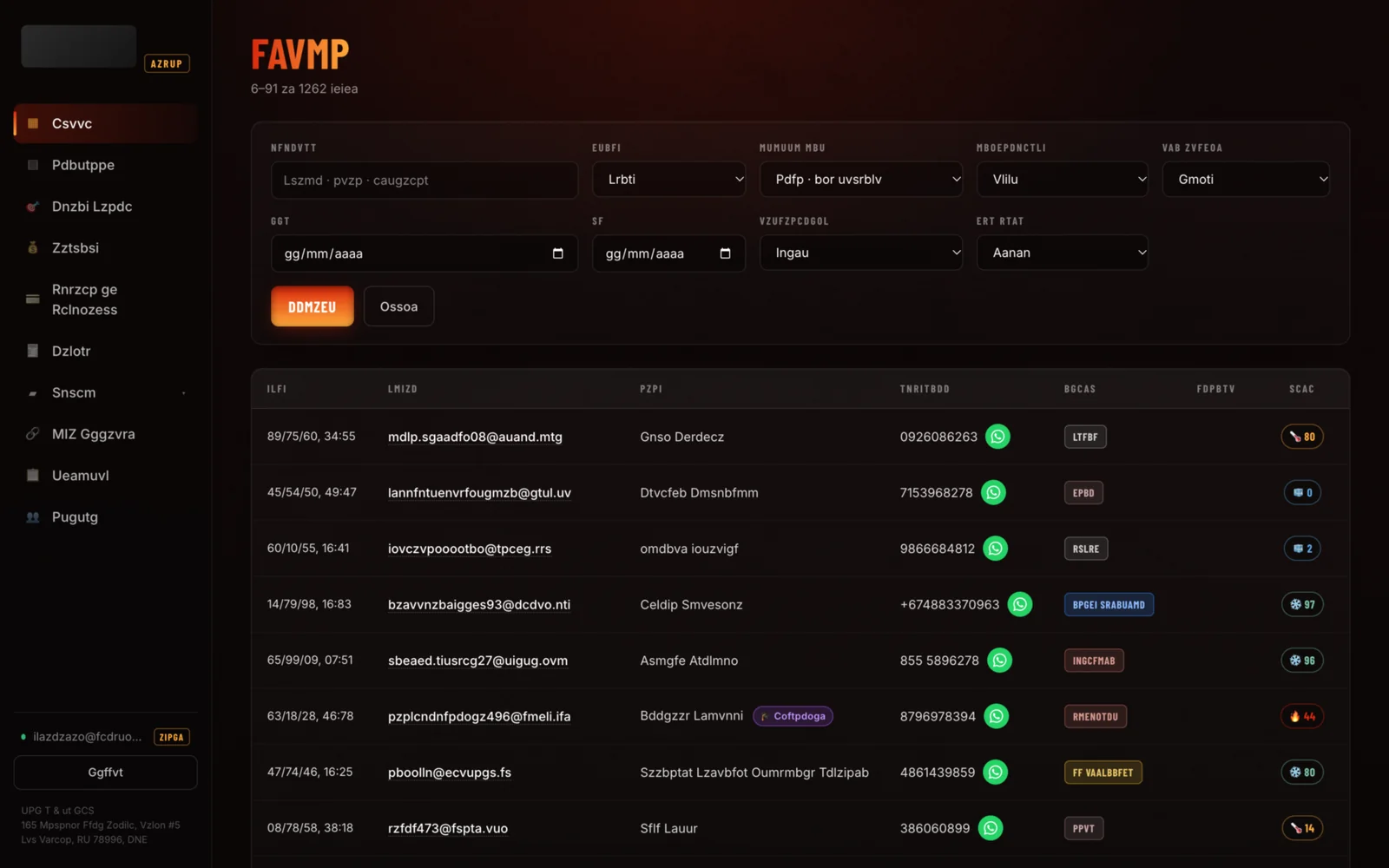Click the calendar icon in GGT date field
Screen dimensions: 1389x868
click(x=557, y=253)
